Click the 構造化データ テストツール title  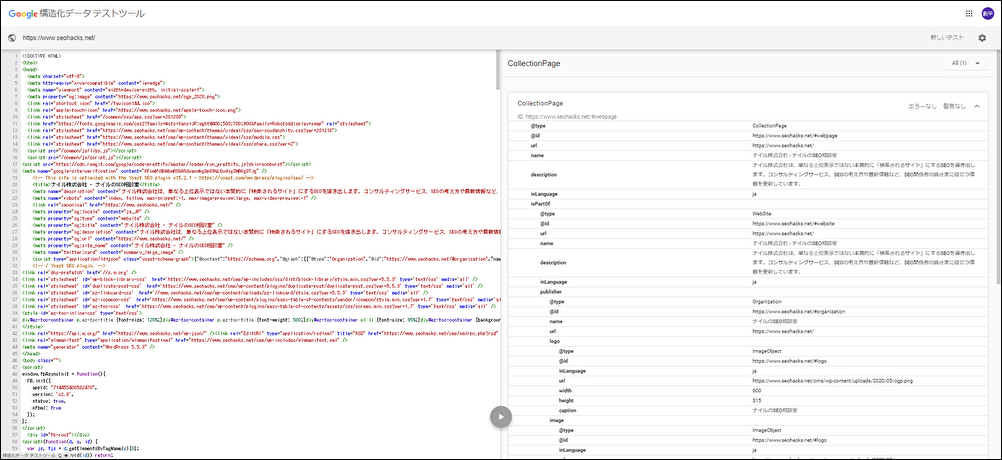pyautogui.click(x=92, y=13)
